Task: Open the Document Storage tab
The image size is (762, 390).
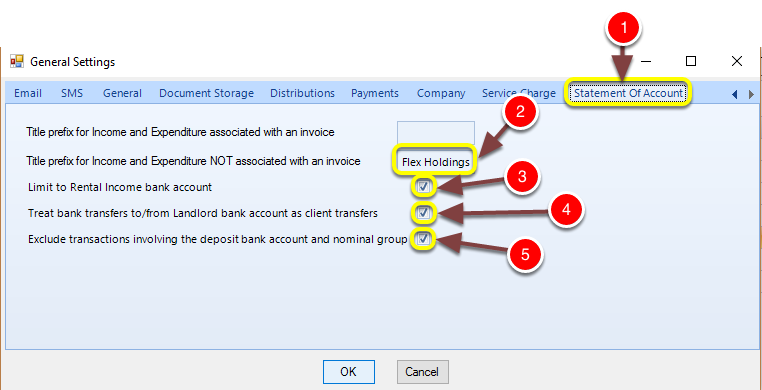Action: coord(207,93)
